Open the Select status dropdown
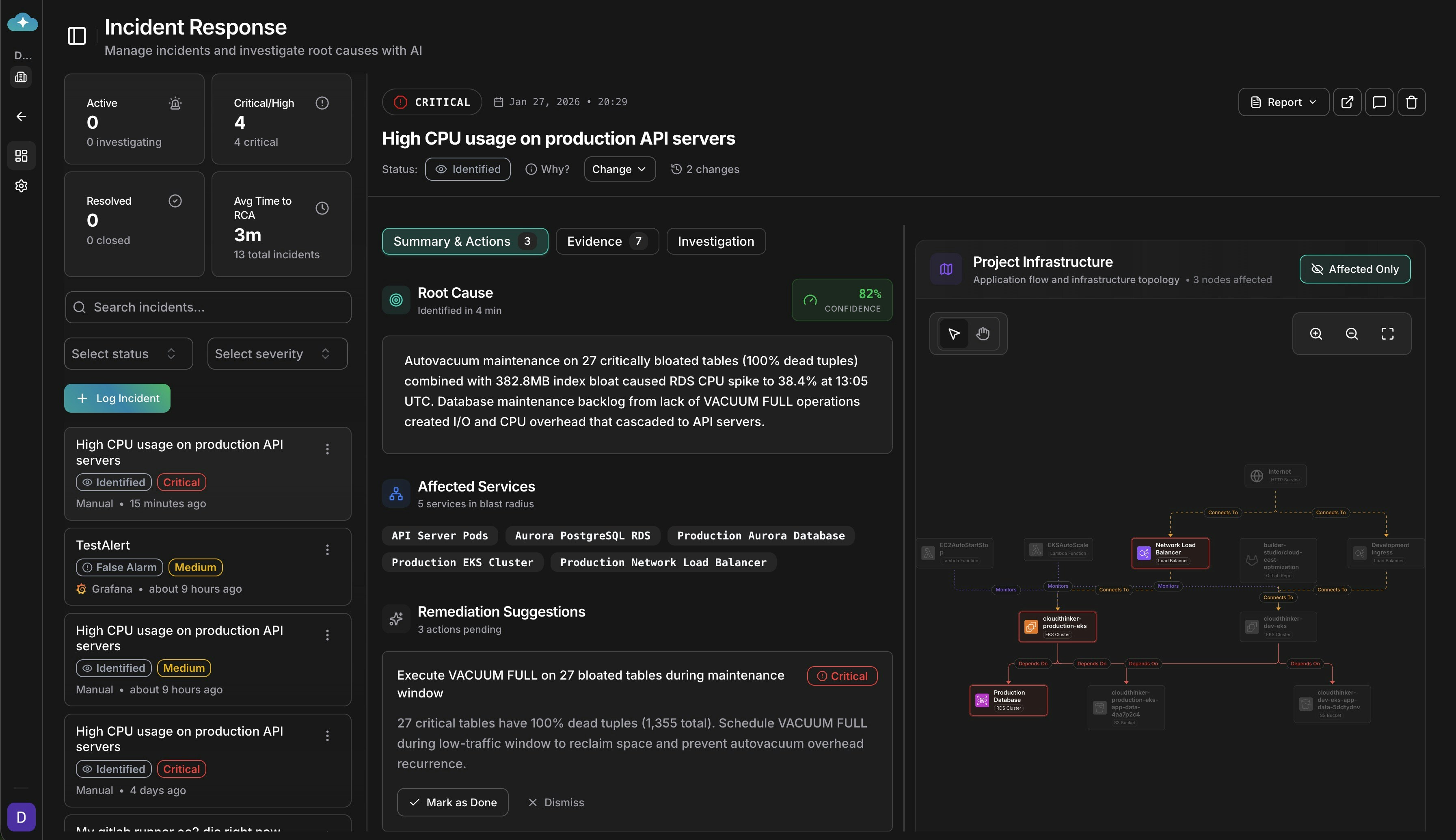This screenshot has height=840, width=1456. tap(127, 353)
